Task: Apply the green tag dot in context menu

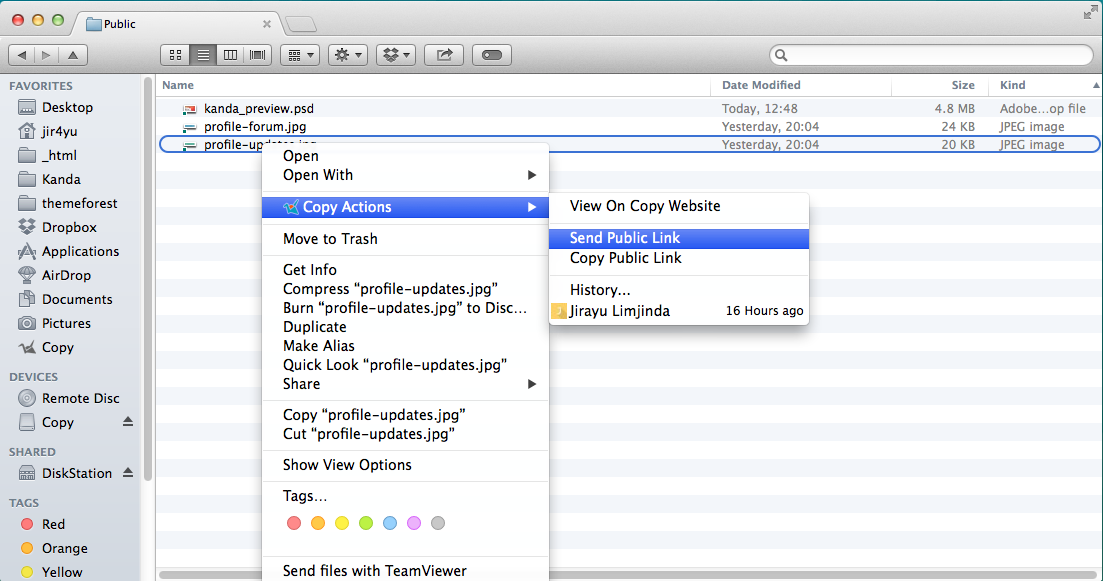Action: click(366, 523)
